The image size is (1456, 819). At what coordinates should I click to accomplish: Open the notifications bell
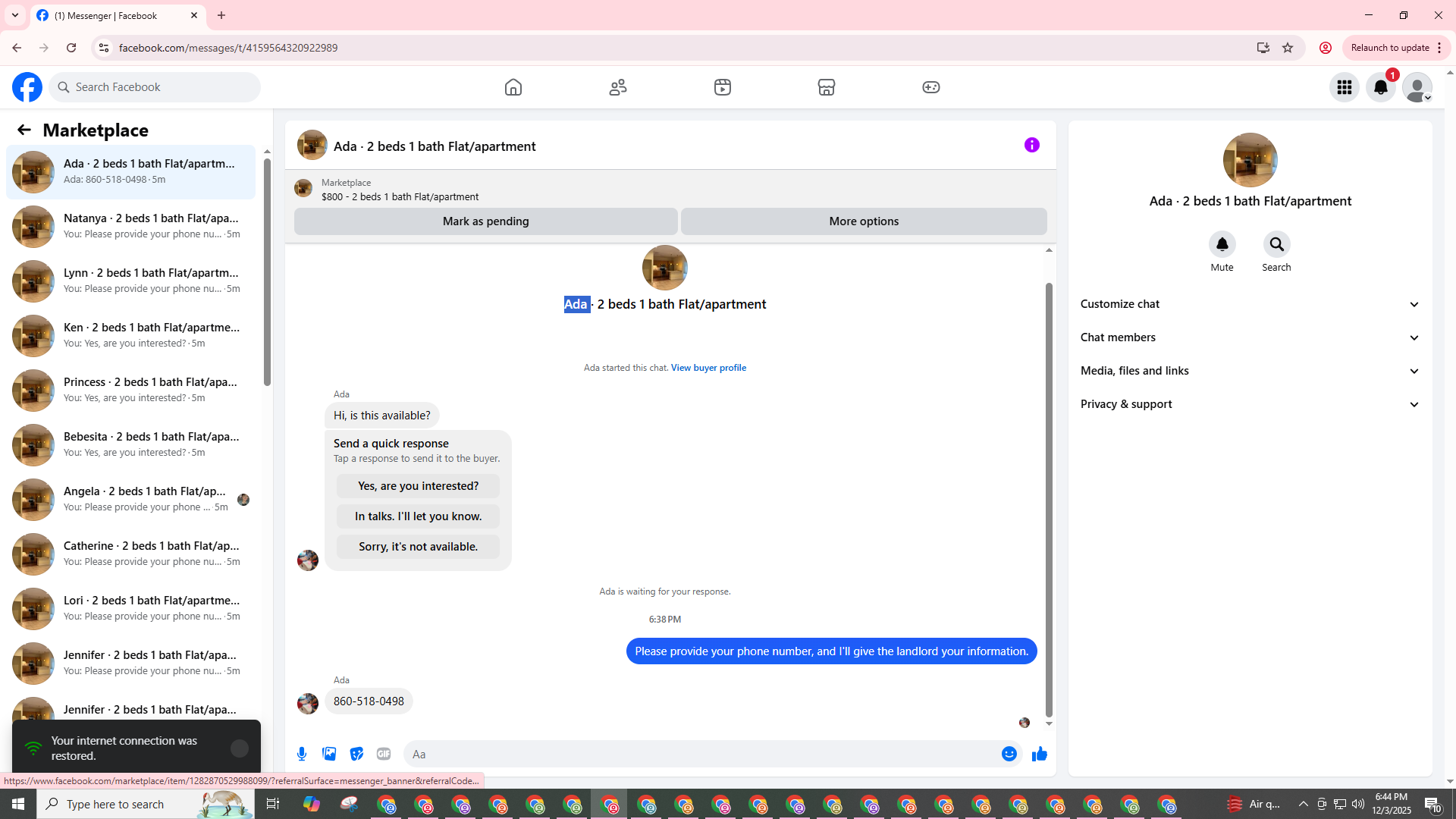pyautogui.click(x=1381, y=87)
